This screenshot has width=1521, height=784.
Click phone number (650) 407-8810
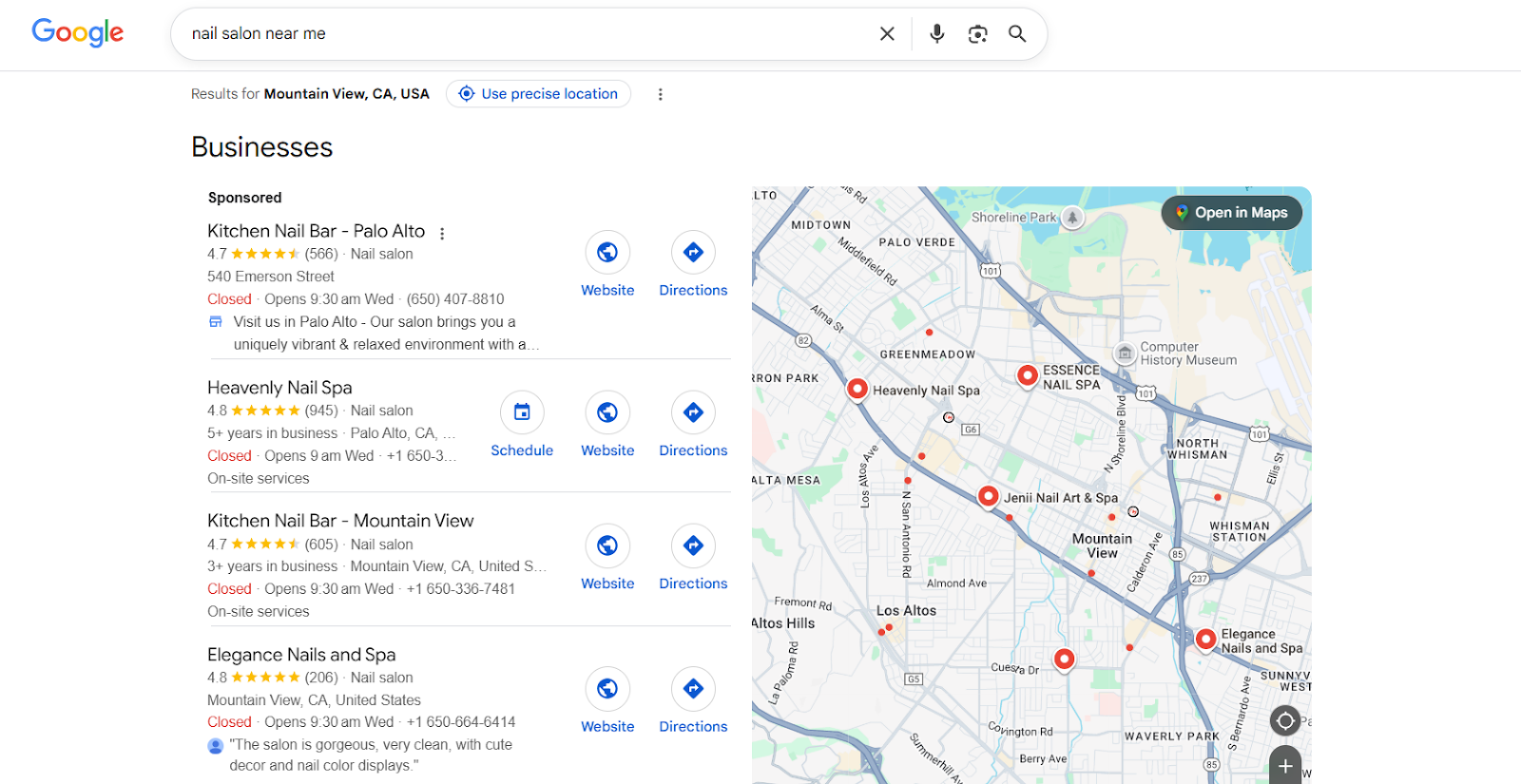(x=455, y=299)
